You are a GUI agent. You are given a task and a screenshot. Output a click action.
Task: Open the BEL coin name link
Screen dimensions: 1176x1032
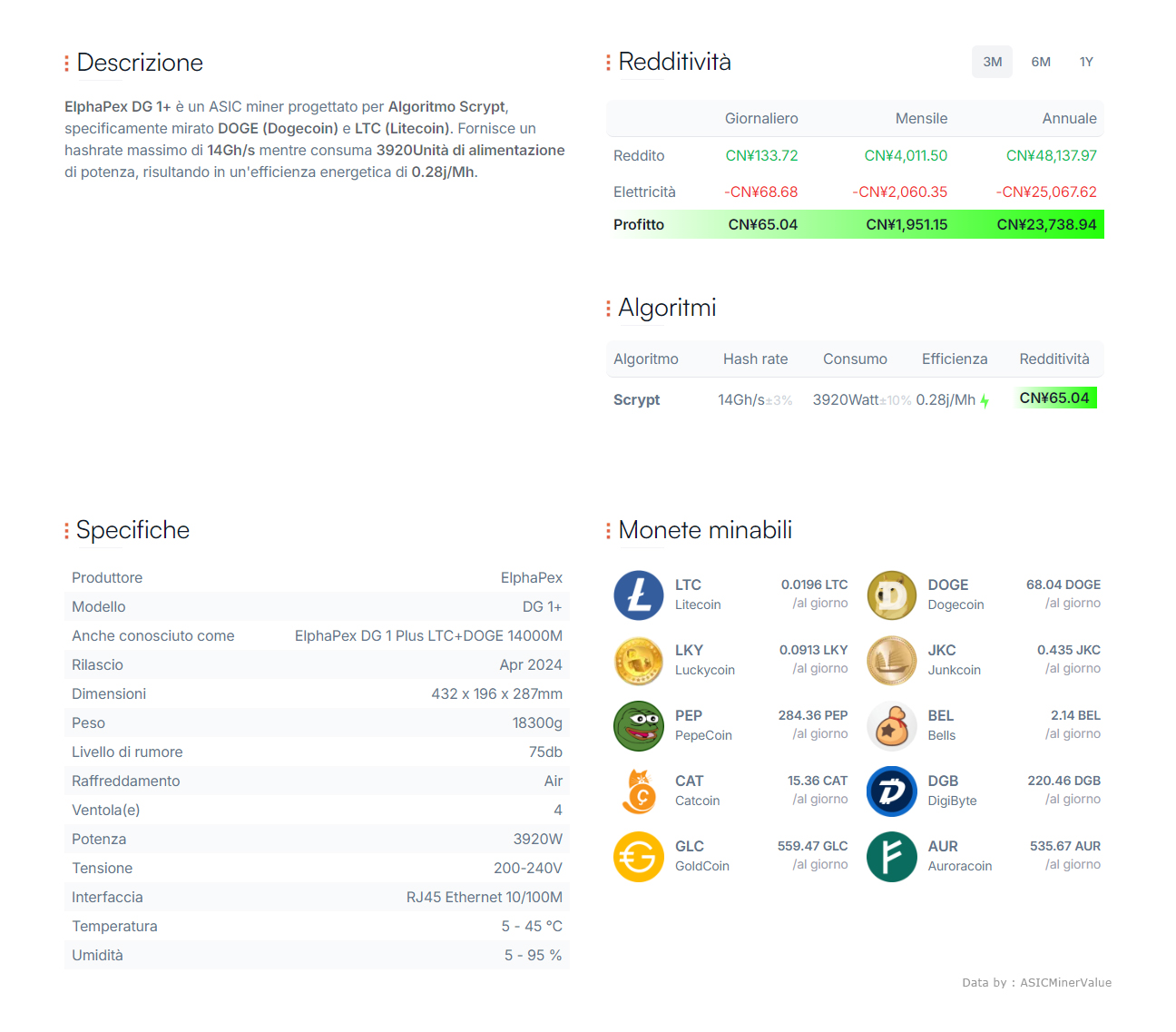[940, 715]
